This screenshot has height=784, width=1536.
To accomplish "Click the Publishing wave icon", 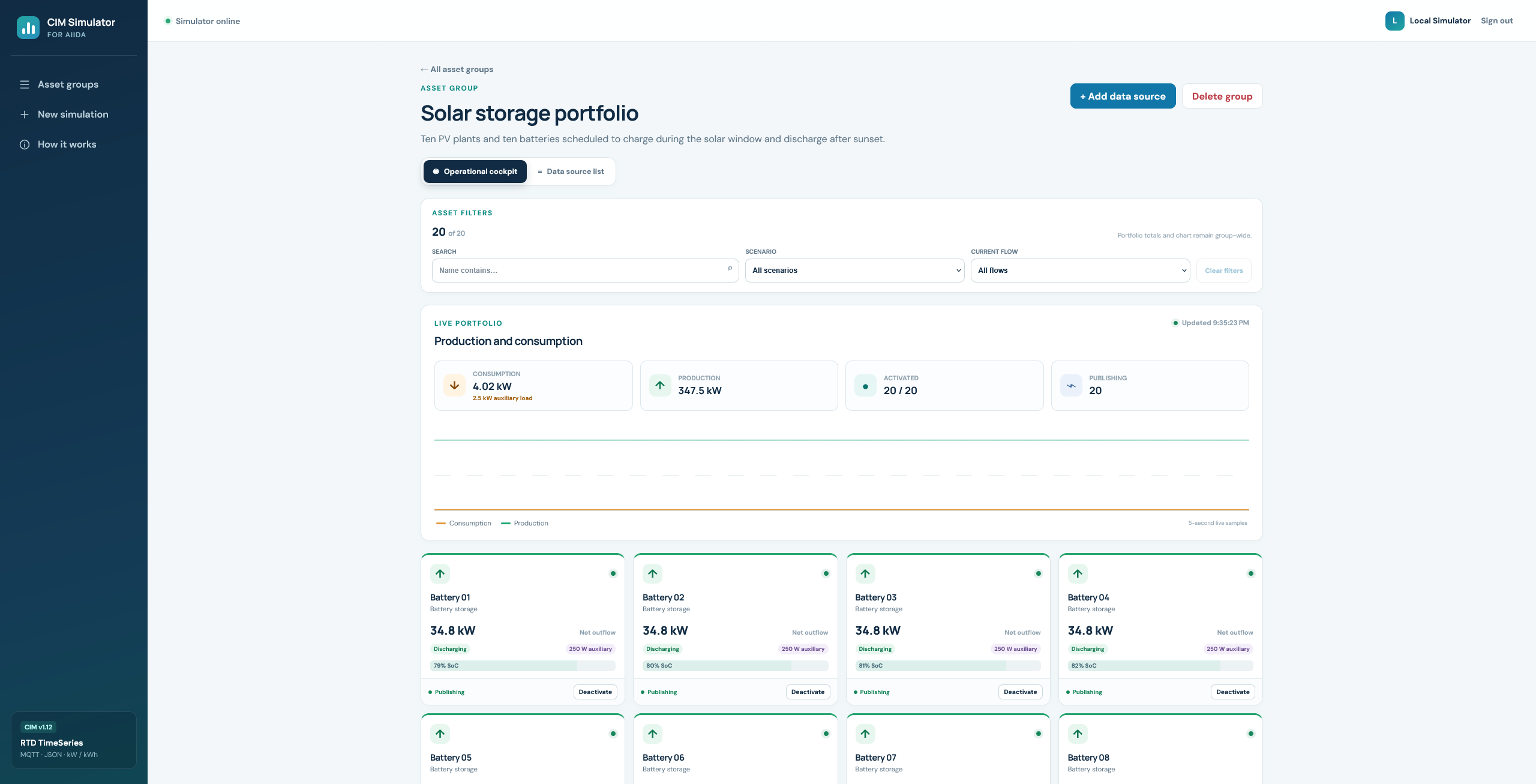I will (x=1071, y=386).
